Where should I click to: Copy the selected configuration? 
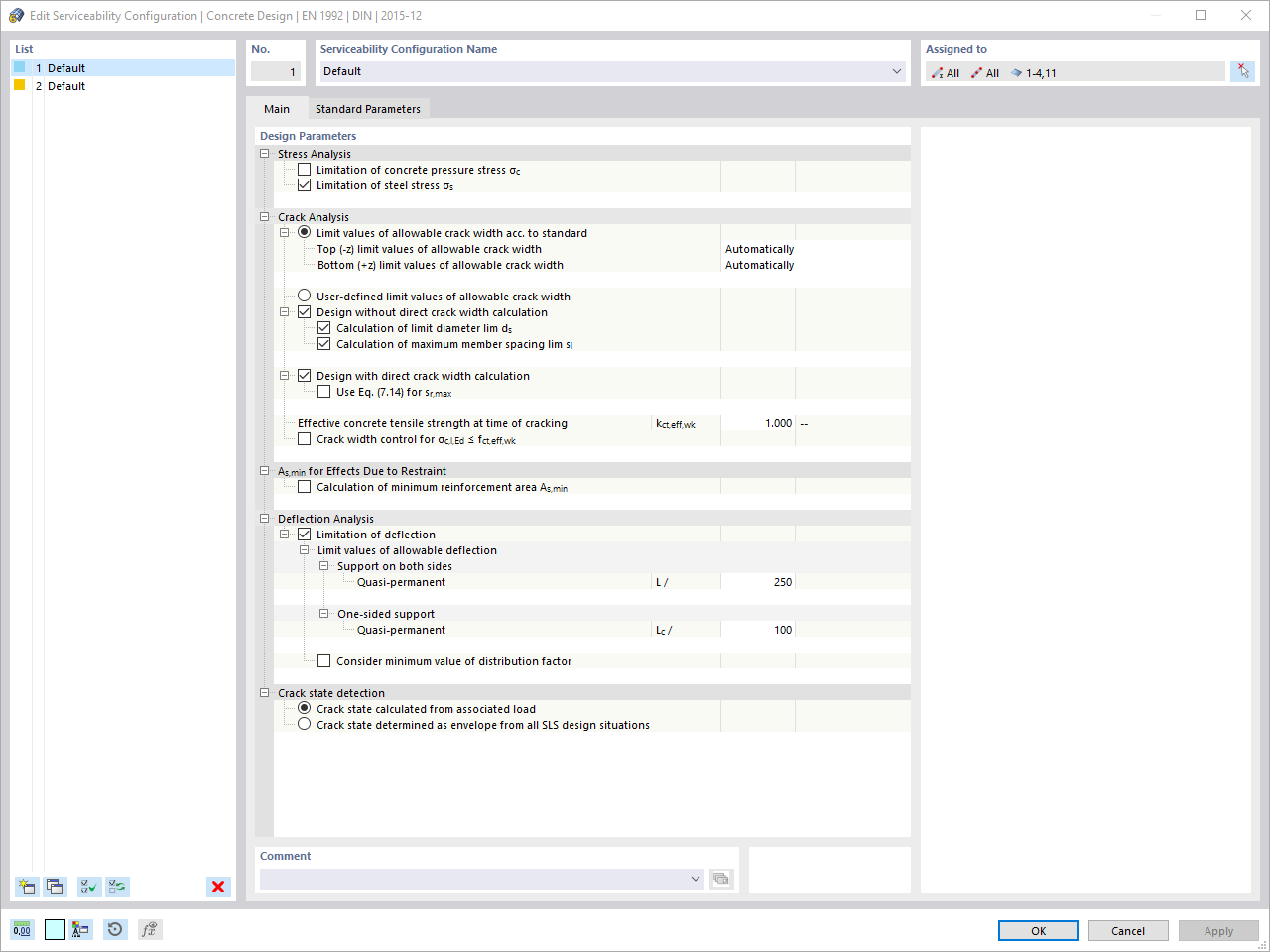(54, 887)
